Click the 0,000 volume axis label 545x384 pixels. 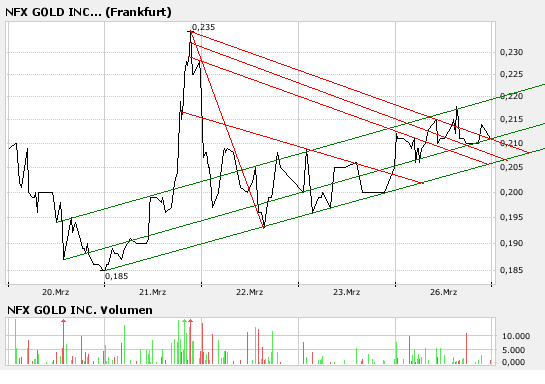[513, 362]
